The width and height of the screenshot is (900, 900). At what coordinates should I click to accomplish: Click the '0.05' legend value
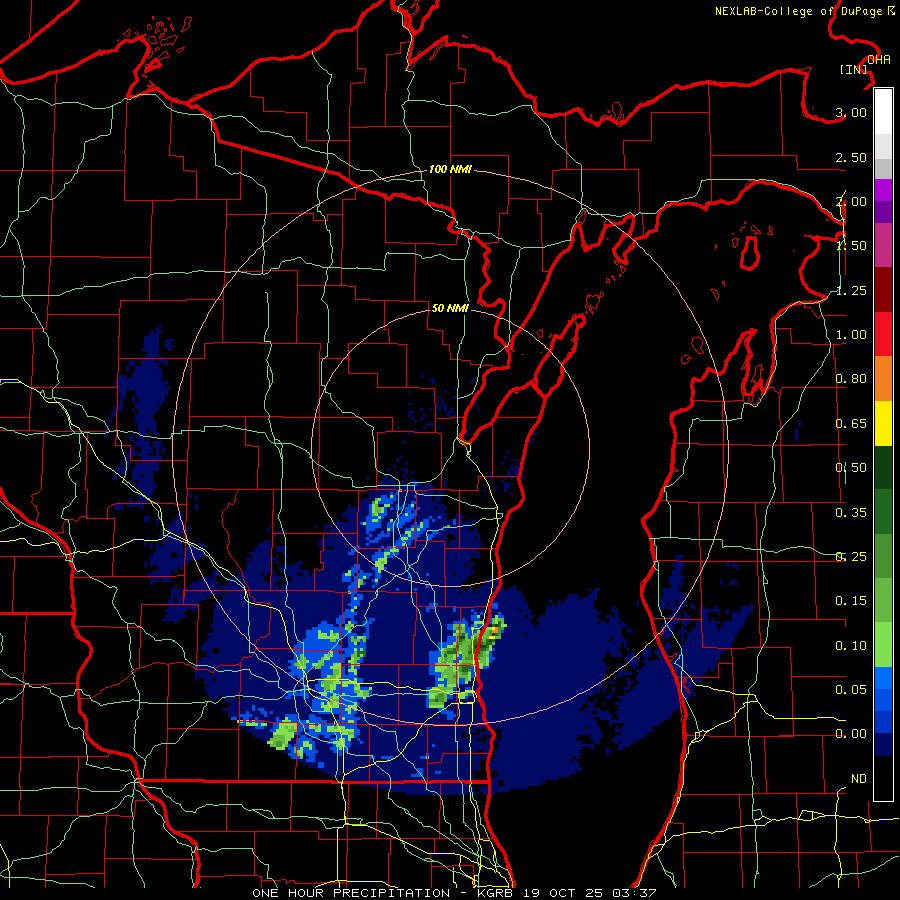tap(851, 690)
